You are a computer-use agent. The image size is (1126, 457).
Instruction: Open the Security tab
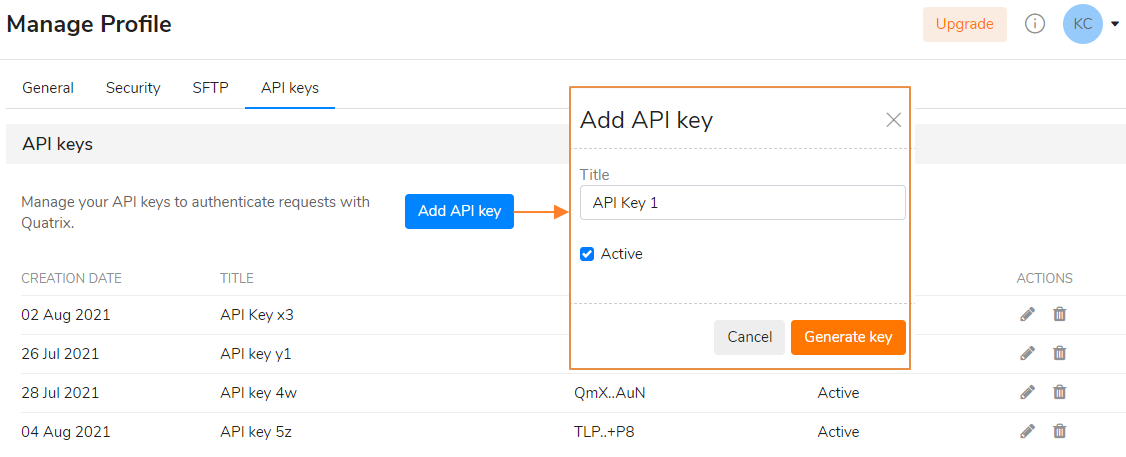tap(133, 88)
